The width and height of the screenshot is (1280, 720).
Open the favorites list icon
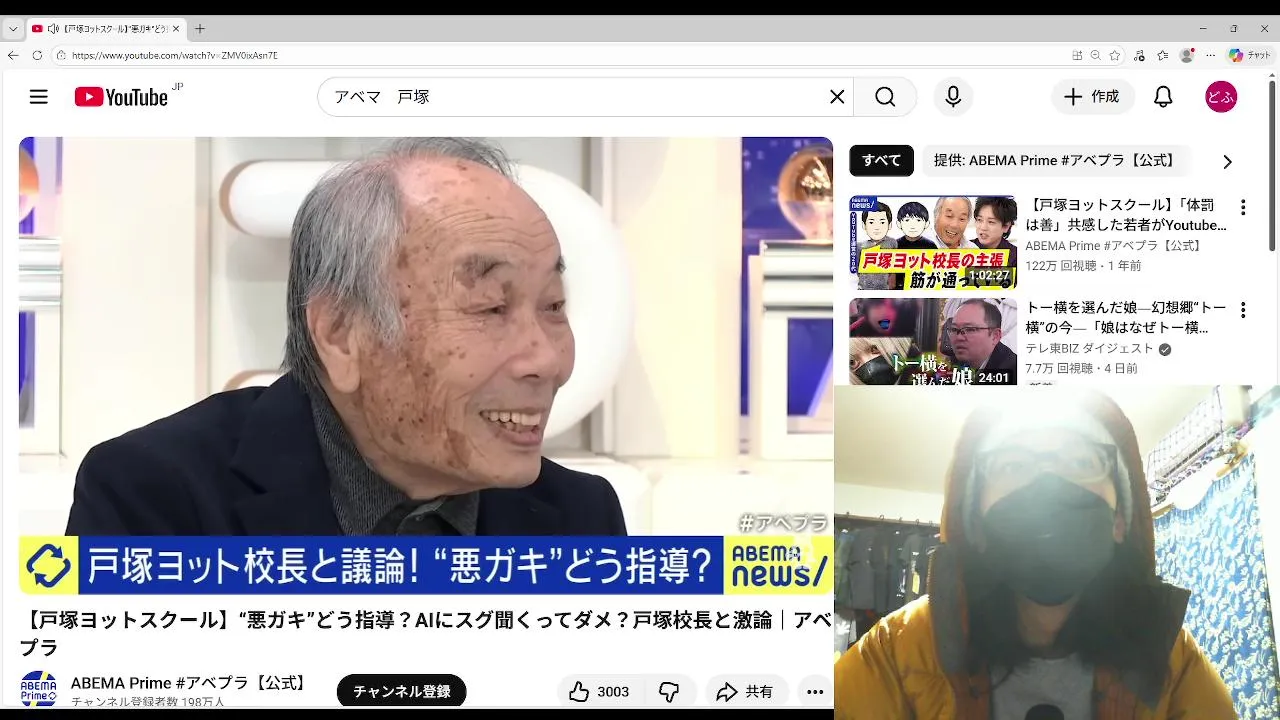pyautogui.click(x=1163, y=56)
